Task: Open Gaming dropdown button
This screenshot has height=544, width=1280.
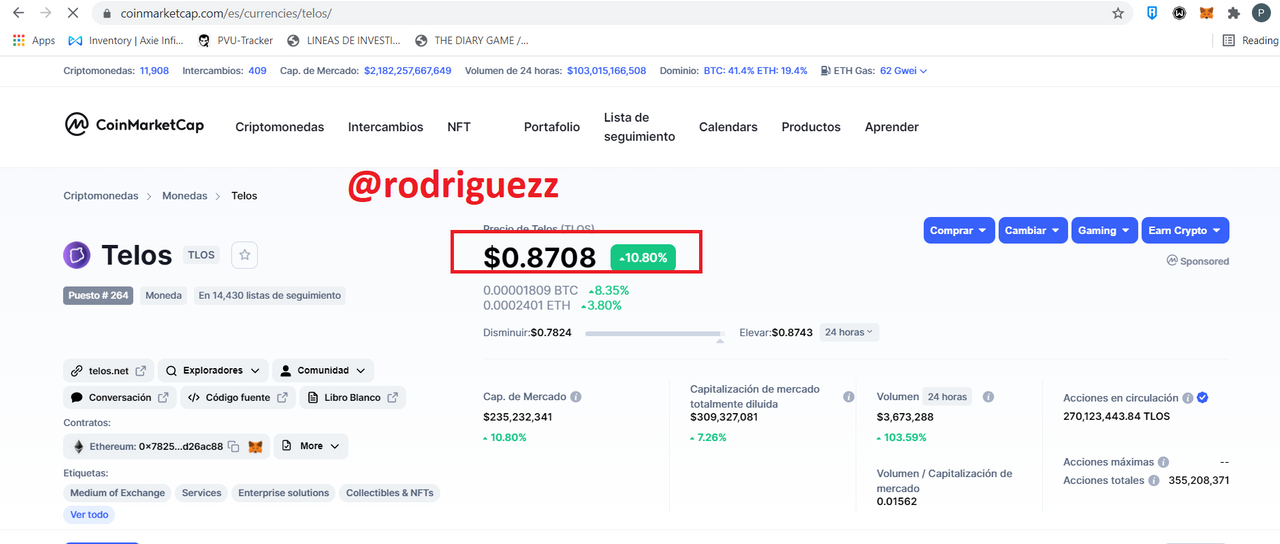Action: click(1105, 230)
